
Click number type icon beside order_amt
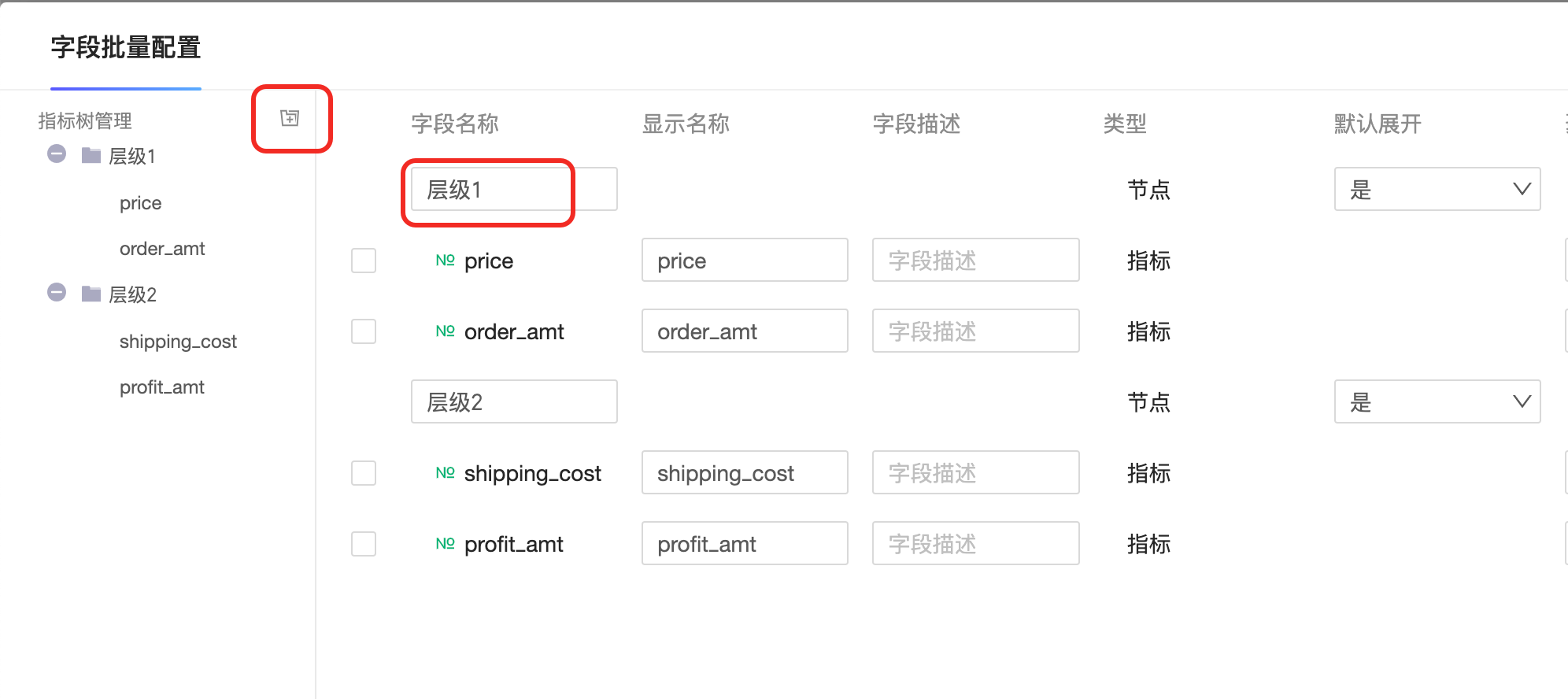(x=445, y=331)
